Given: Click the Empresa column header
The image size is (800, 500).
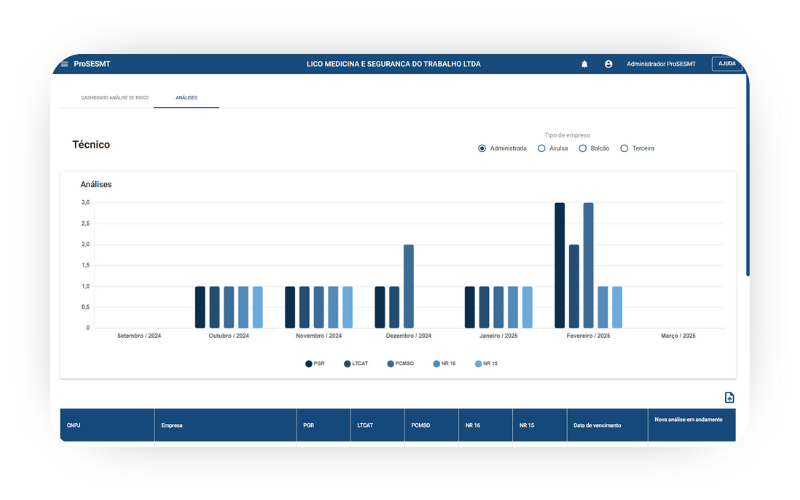Looking at the screenshot, I should pyautogui.click(x=172, y=425).
